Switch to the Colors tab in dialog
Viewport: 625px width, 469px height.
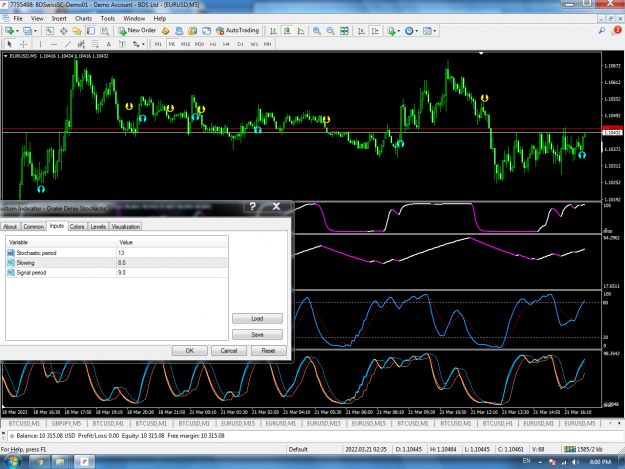coord(77,226)
